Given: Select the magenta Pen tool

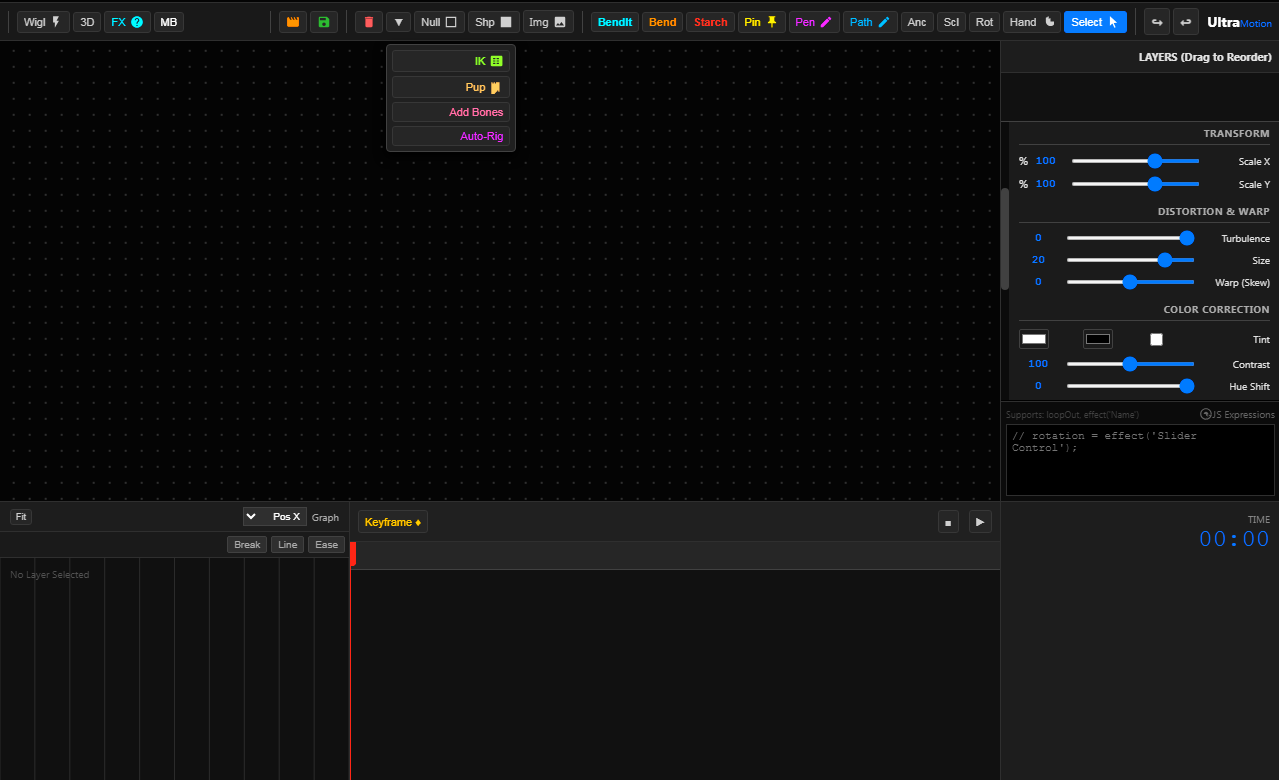Looking at the screenshot, I should (x=813, y=21).
